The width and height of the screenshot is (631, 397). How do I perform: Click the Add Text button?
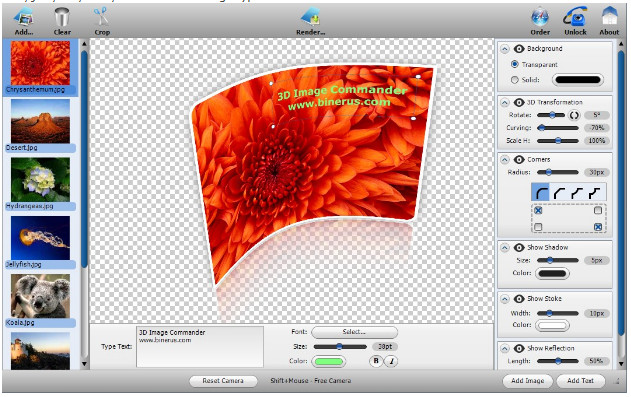[x=580, y=381]
